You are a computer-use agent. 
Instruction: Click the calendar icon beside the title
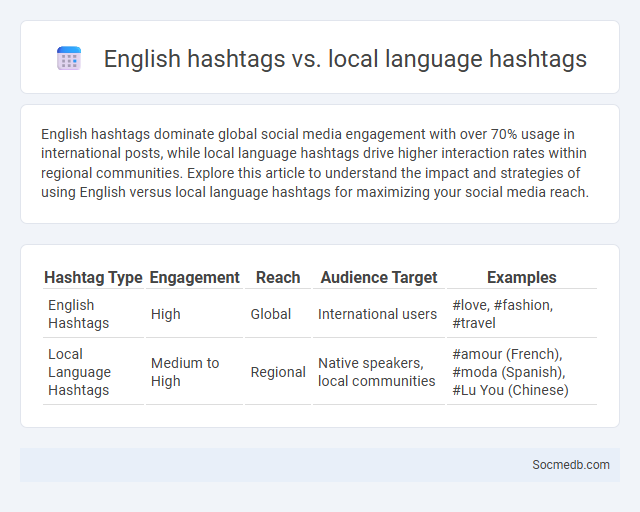69,58
